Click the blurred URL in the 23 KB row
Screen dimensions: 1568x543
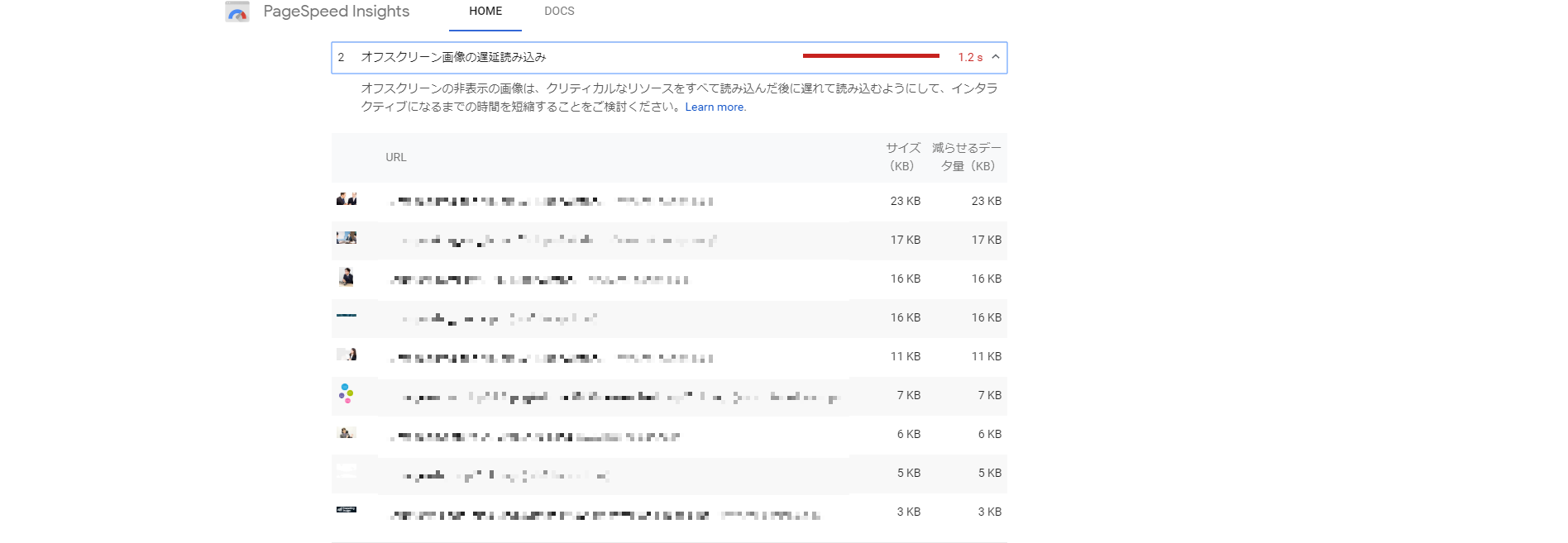[551, 201]
